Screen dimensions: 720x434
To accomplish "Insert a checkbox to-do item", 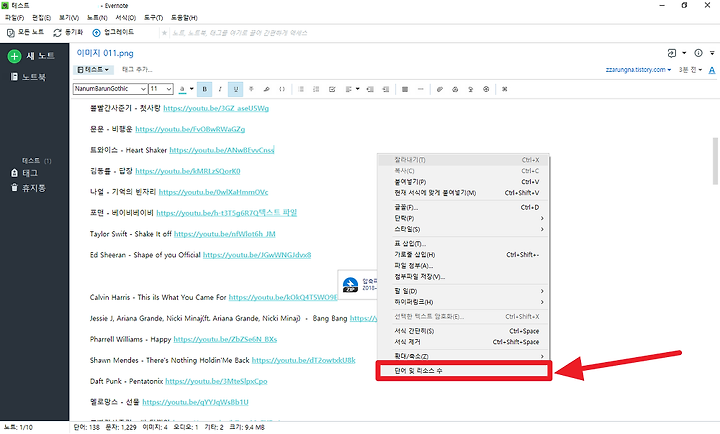I will point(332,89).
